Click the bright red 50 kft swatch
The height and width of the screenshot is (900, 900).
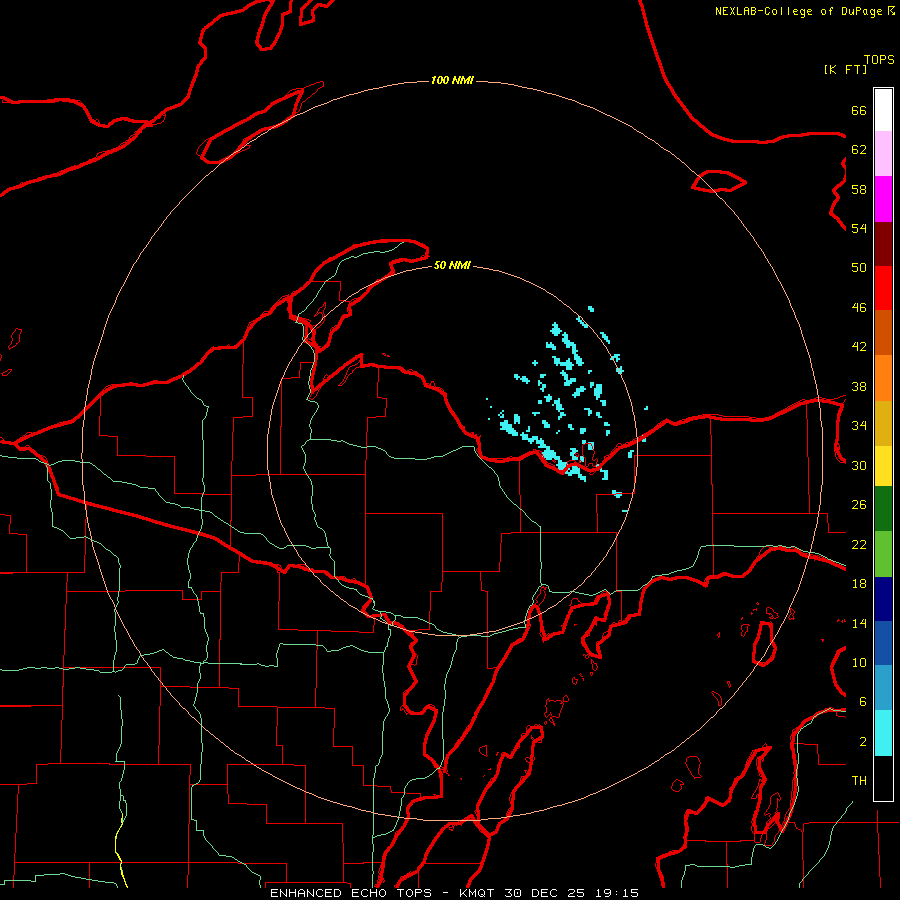click(x=883, y=288)
